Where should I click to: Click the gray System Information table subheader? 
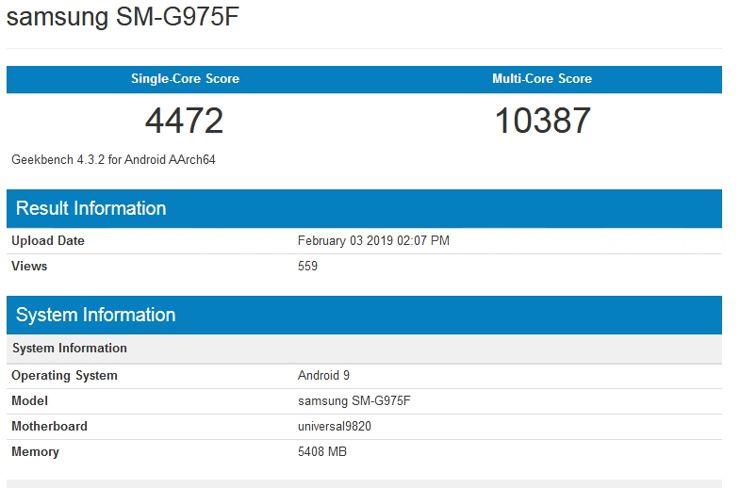click(364, 348)
